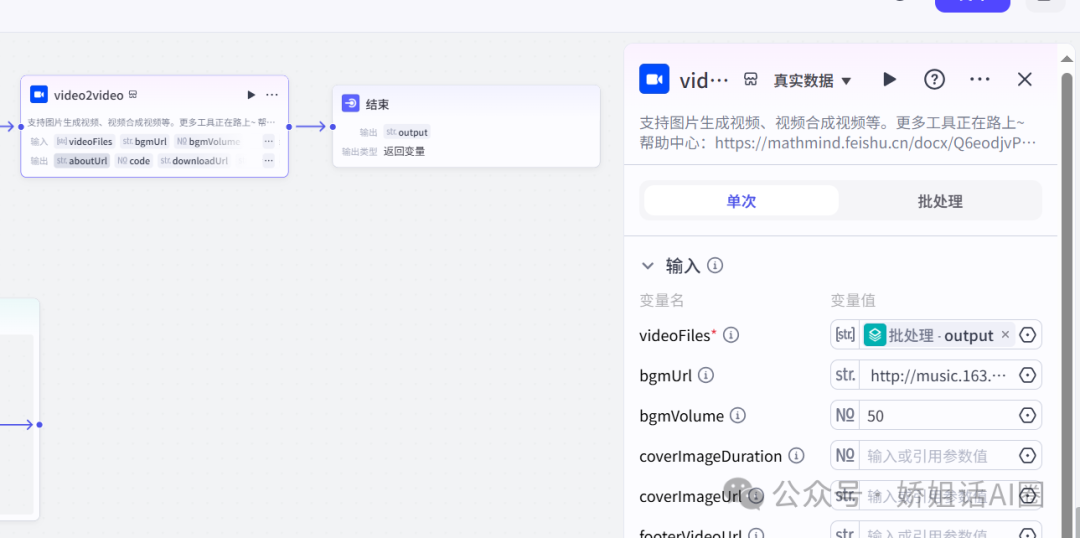The image size is (1080, 538).
Task: Run the node from the side panel
Action: (890, 79)
